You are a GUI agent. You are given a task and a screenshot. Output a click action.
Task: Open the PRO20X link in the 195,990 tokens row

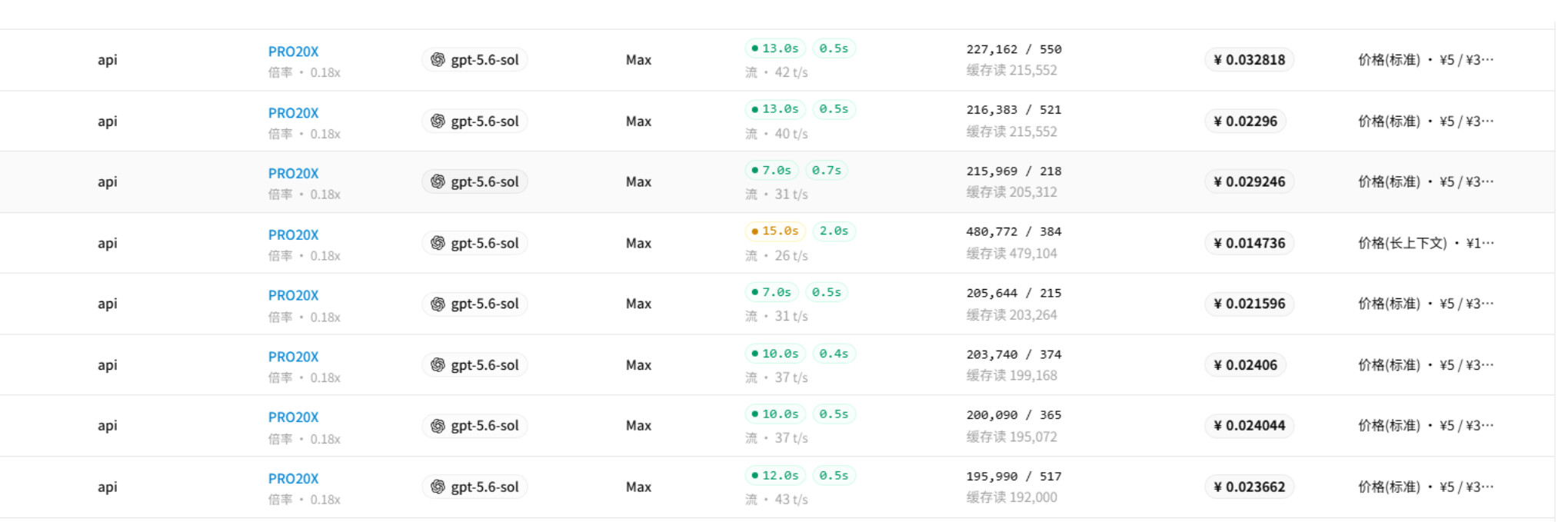[x=293, y=478]
